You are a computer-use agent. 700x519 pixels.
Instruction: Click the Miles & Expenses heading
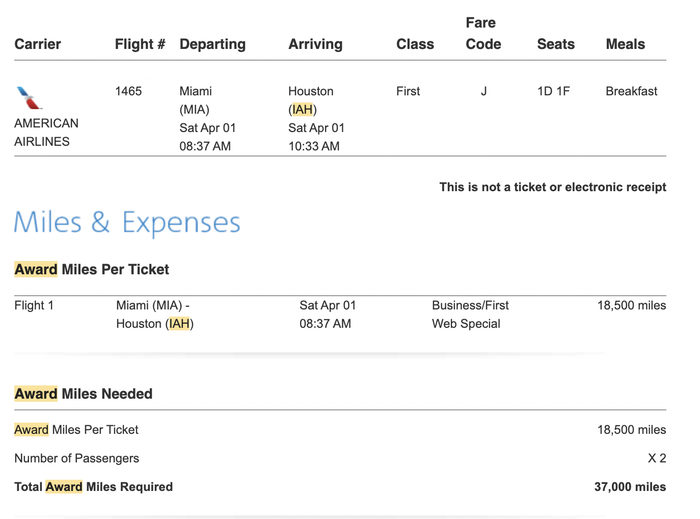[x=127, y=222]
